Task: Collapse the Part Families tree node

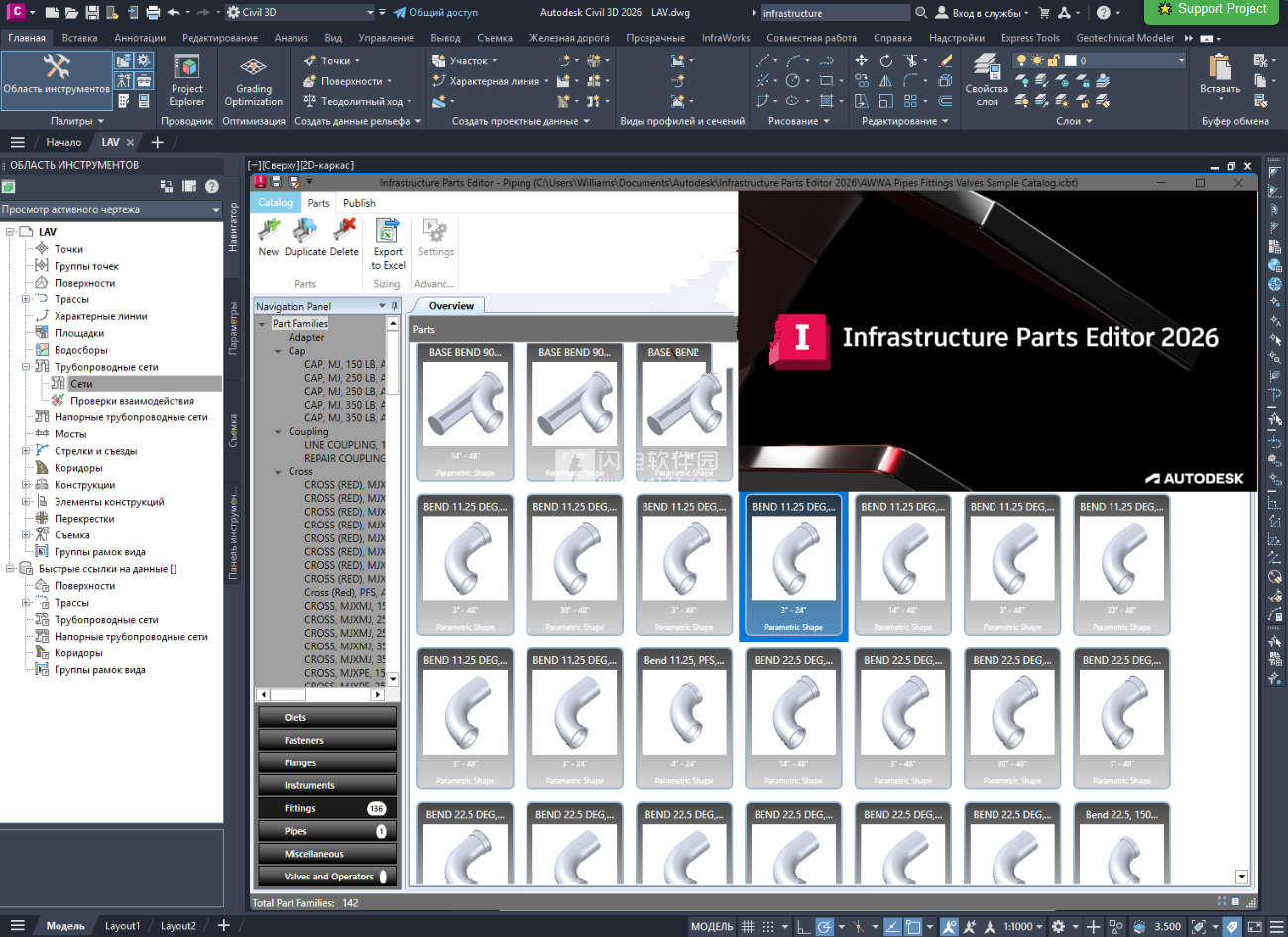Action: (x=263, y=324)
